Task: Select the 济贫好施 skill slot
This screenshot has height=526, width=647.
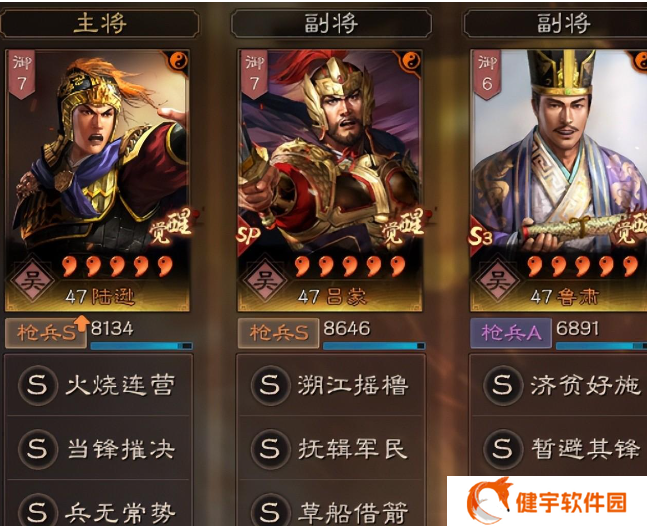Action: pyautogui.click(x=560, y=385)
